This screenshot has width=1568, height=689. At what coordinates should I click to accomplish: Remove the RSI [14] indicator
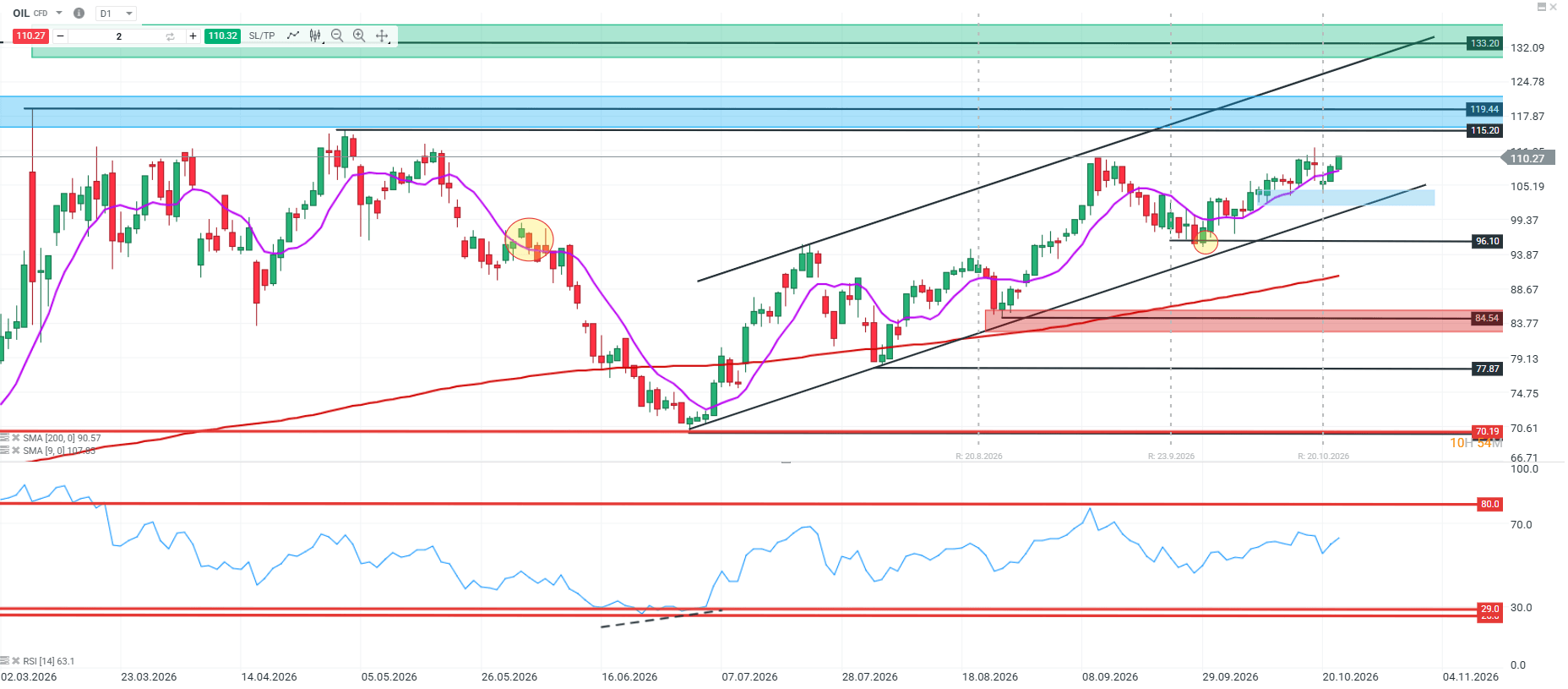tap(16, 661)
